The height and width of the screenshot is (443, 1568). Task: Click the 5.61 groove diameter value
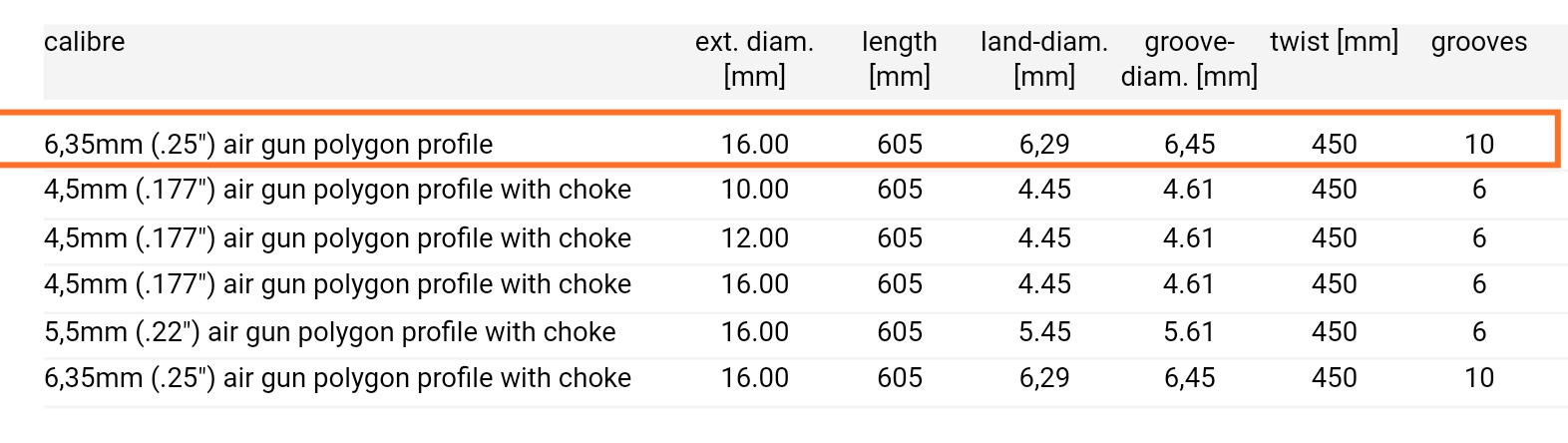[x=1189, y=331]
